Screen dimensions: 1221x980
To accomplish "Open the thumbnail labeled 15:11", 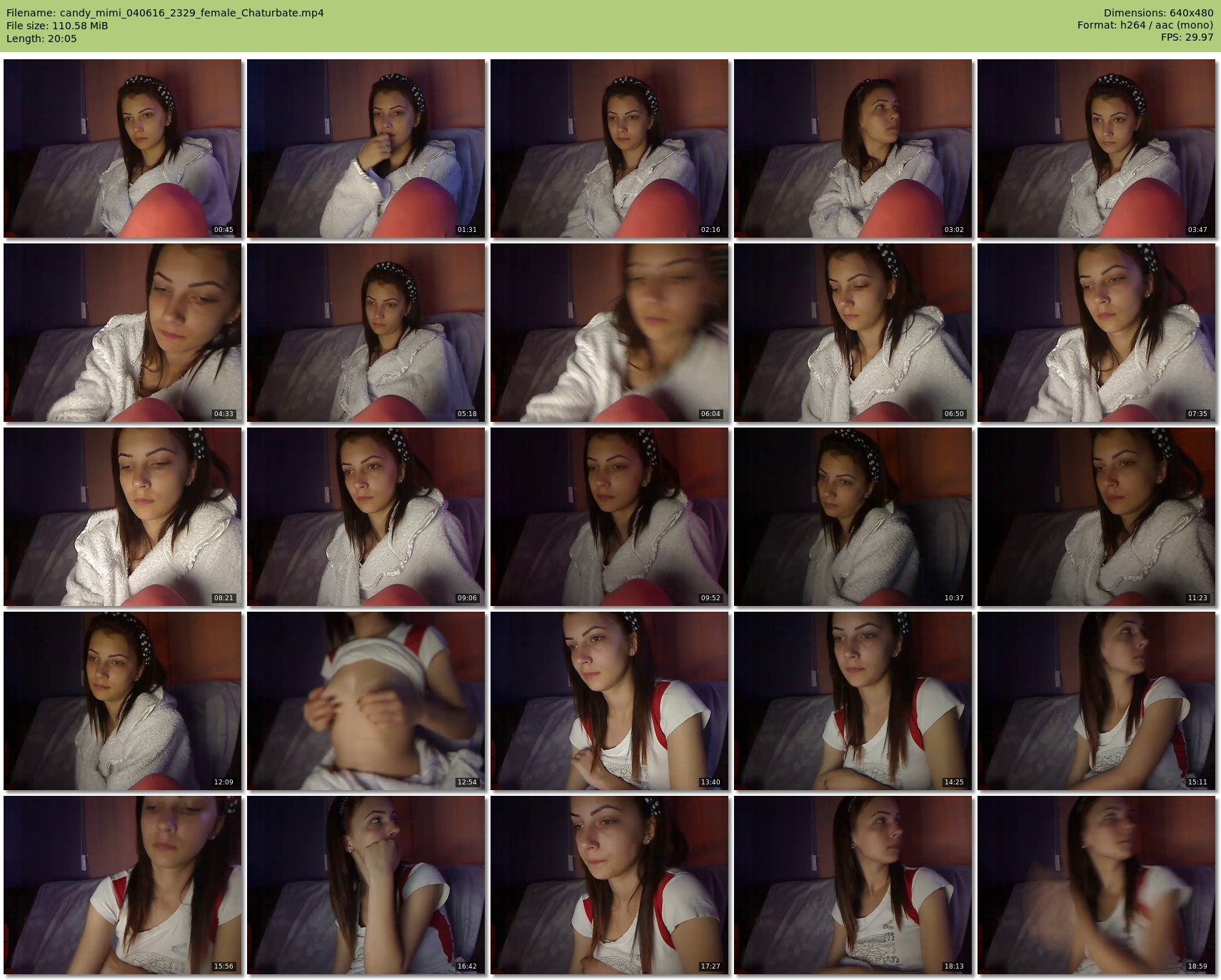I will [1097, 701].
